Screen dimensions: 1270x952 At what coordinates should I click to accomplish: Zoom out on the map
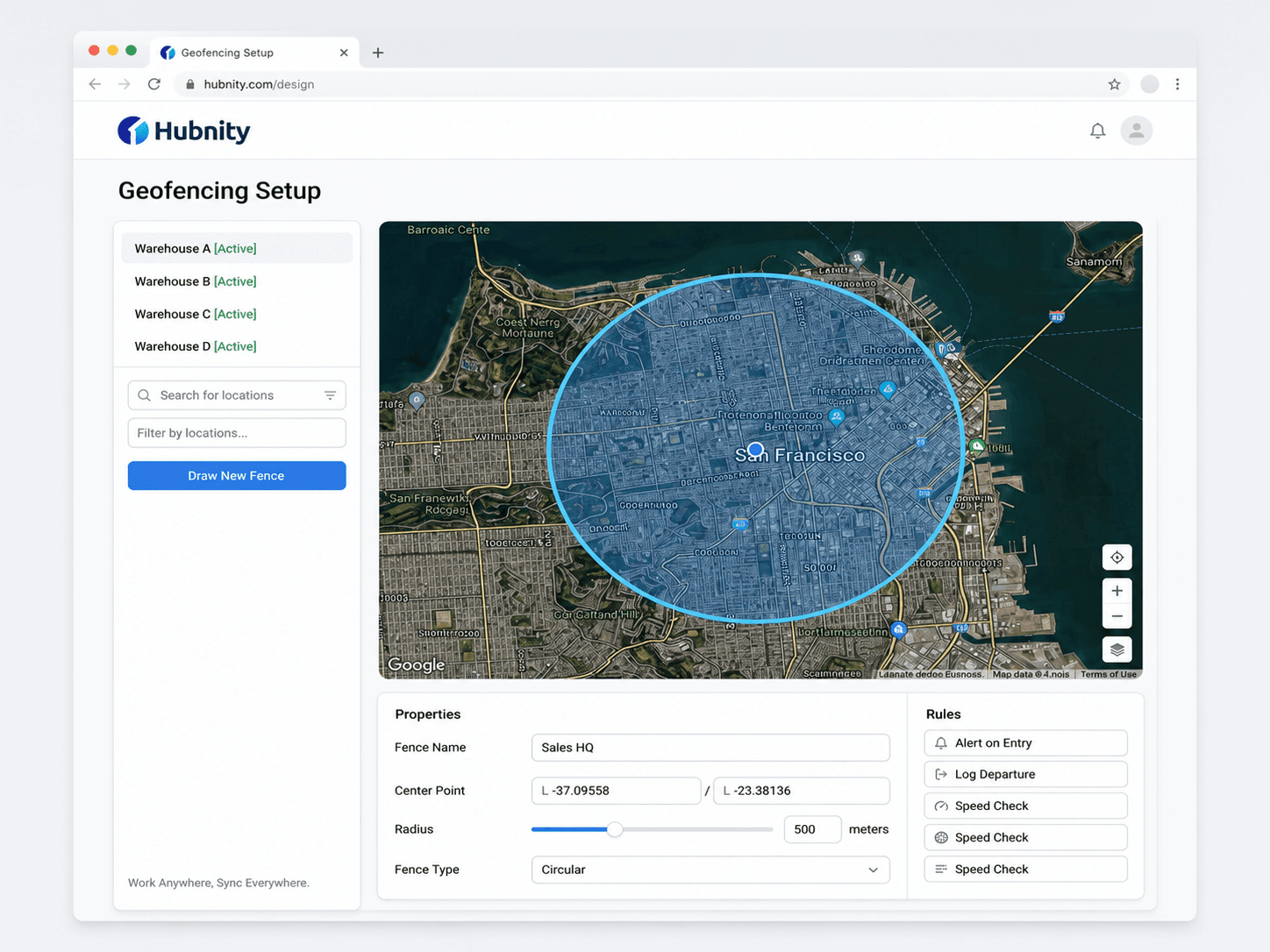coord(1117,616)
